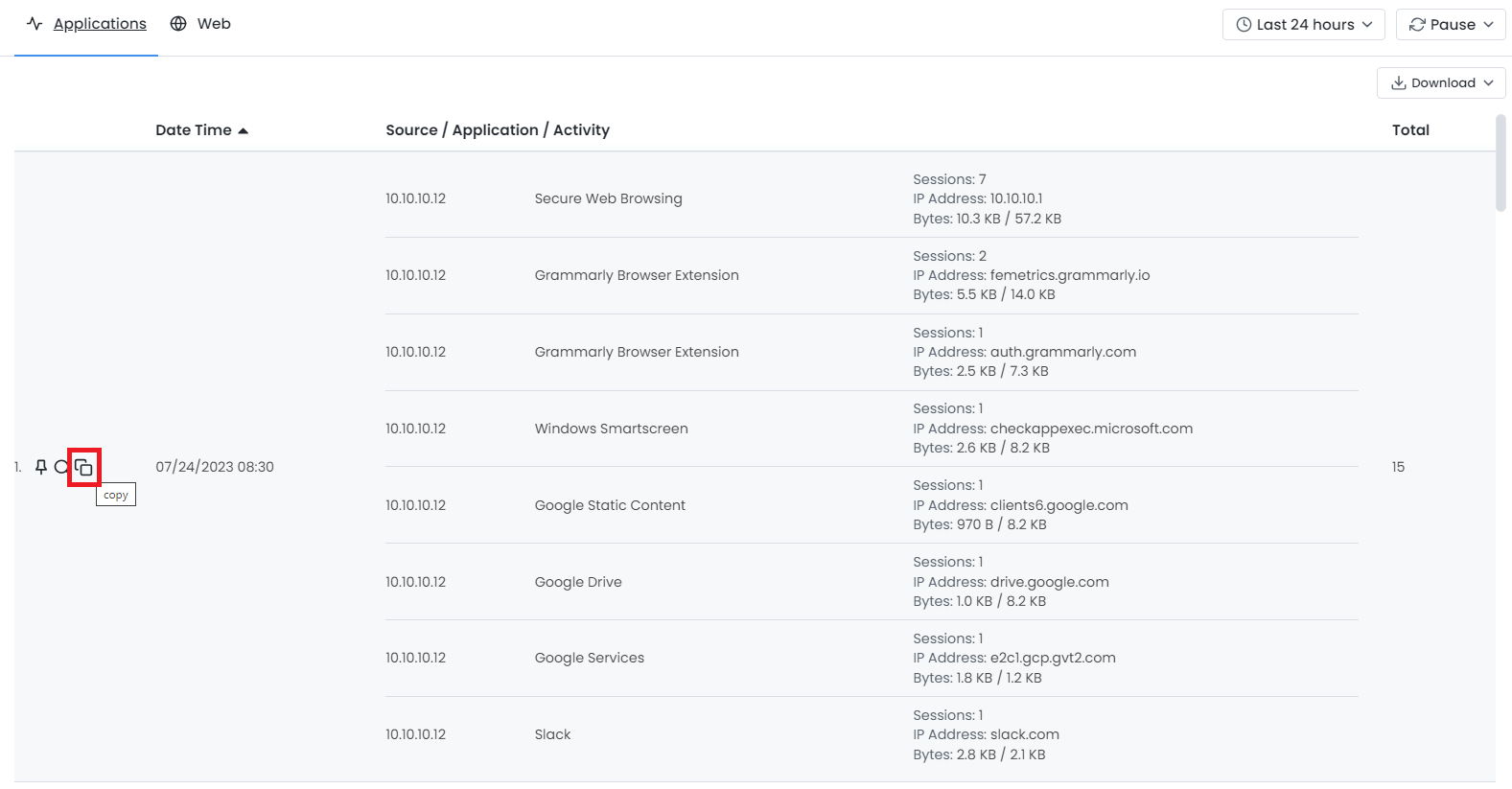Click Bytes: 2.6 KB / 8.2 KB
Image resolution: width=1512 pixels, height=789 pixels.
(982, 448)
